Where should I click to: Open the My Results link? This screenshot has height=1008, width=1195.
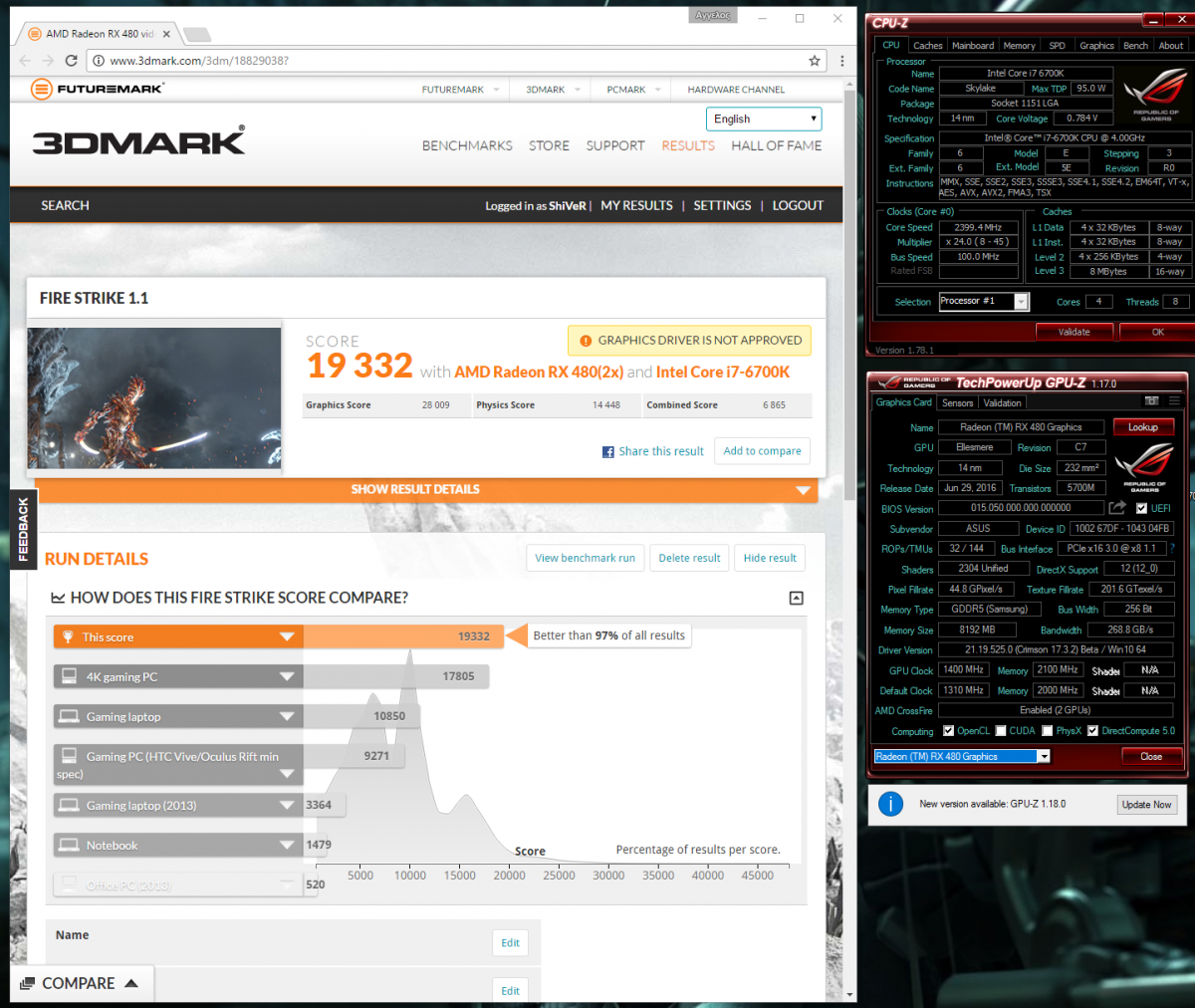pos(636,205)
